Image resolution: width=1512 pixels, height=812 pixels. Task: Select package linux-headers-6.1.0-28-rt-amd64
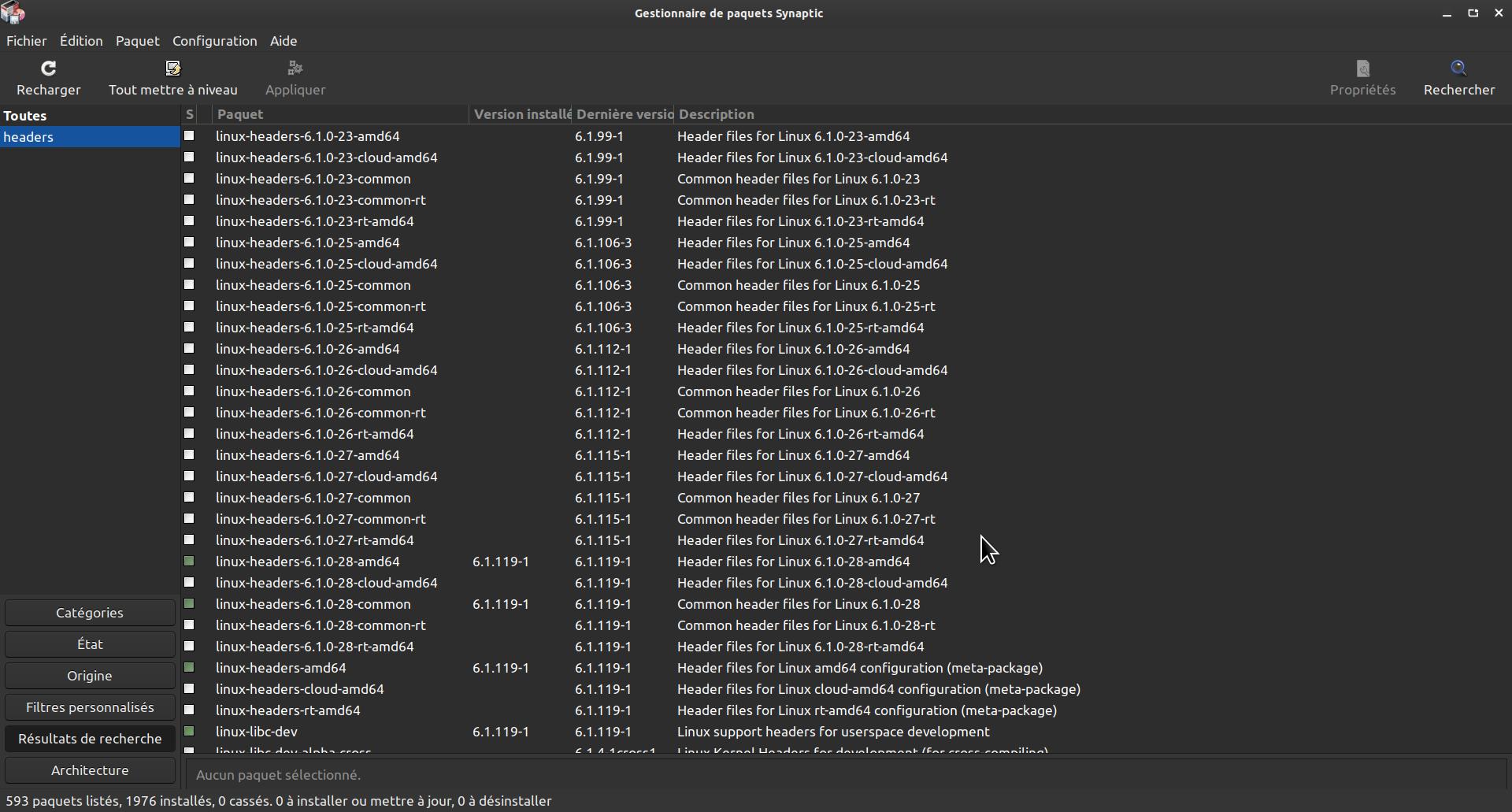click(314, 647)
